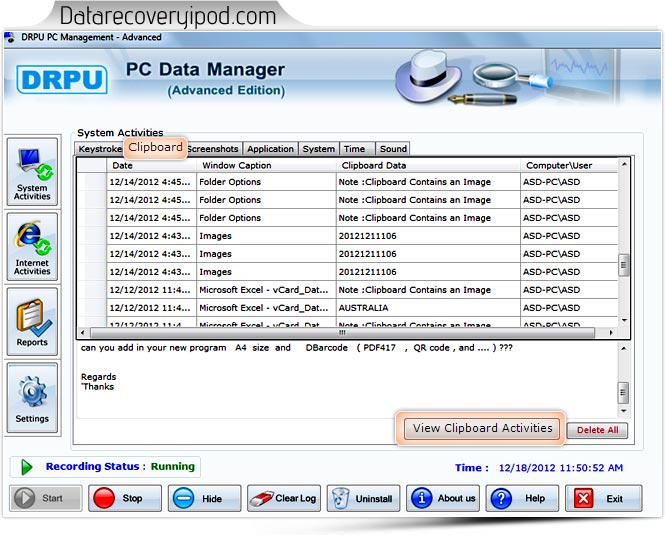Image resolution: width=665 pixels, height=535 pixels.
Task: Click Microsoft Excel row above AUSTRALIA row
Action: pyautogui.click(x=347, y=290)
